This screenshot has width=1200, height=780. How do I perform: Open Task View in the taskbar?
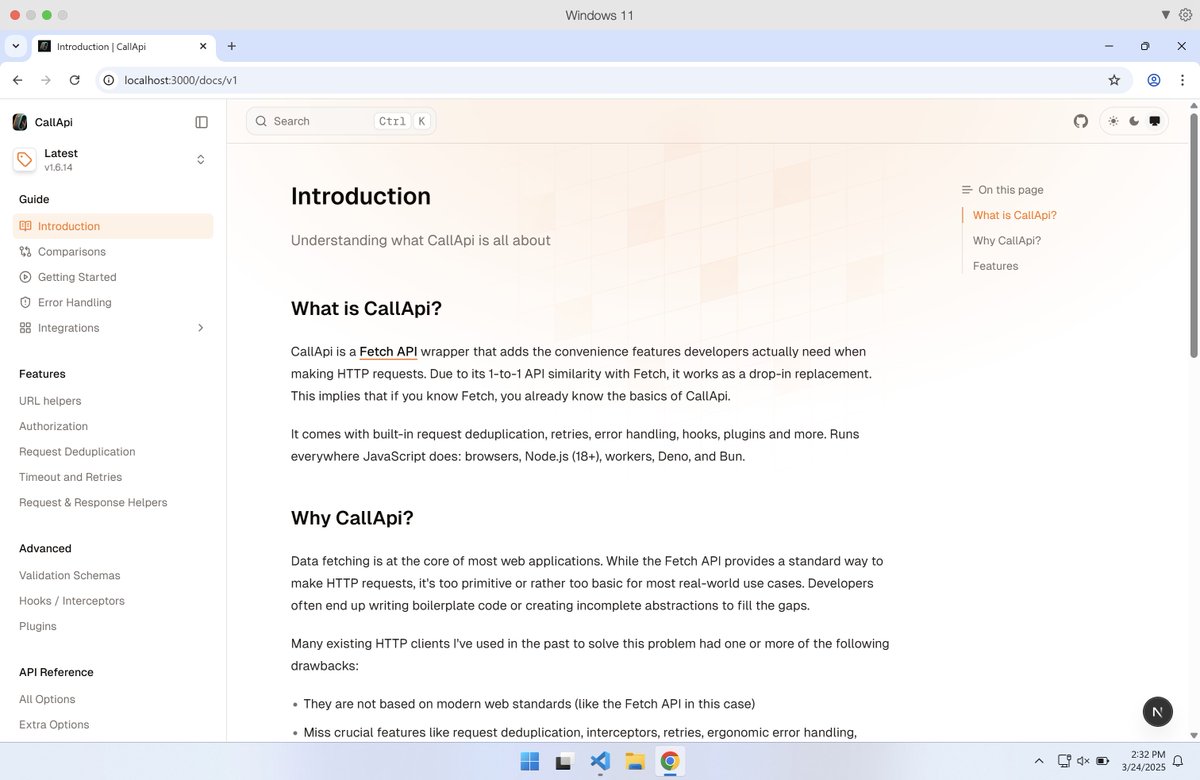click(x=564, y=762)
